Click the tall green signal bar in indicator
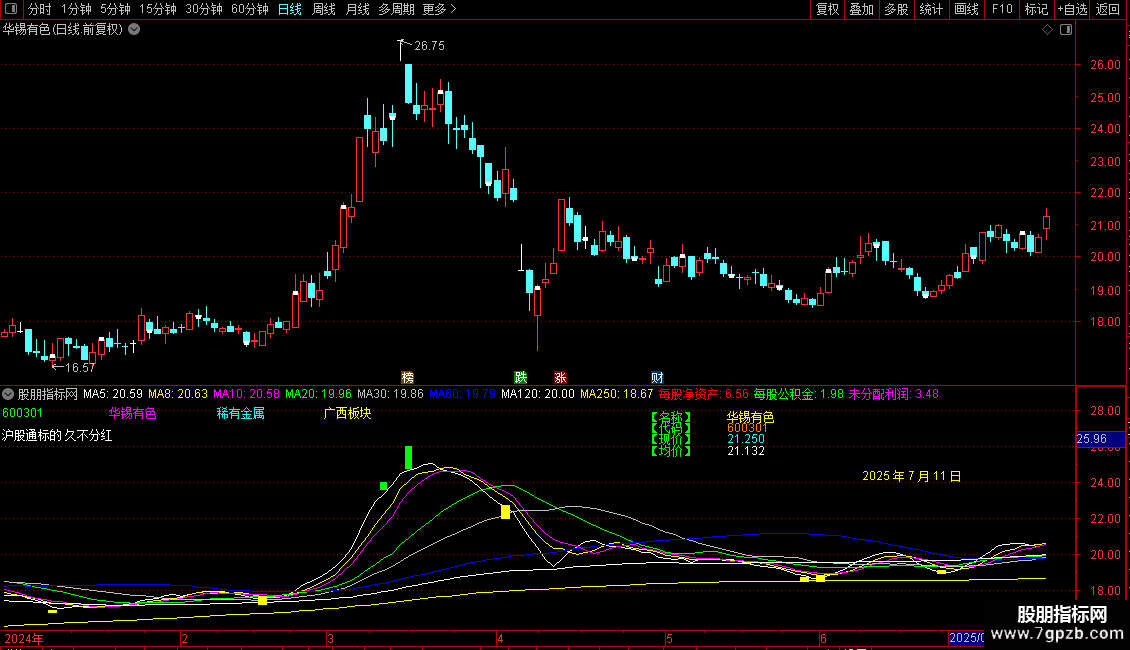 408,457
